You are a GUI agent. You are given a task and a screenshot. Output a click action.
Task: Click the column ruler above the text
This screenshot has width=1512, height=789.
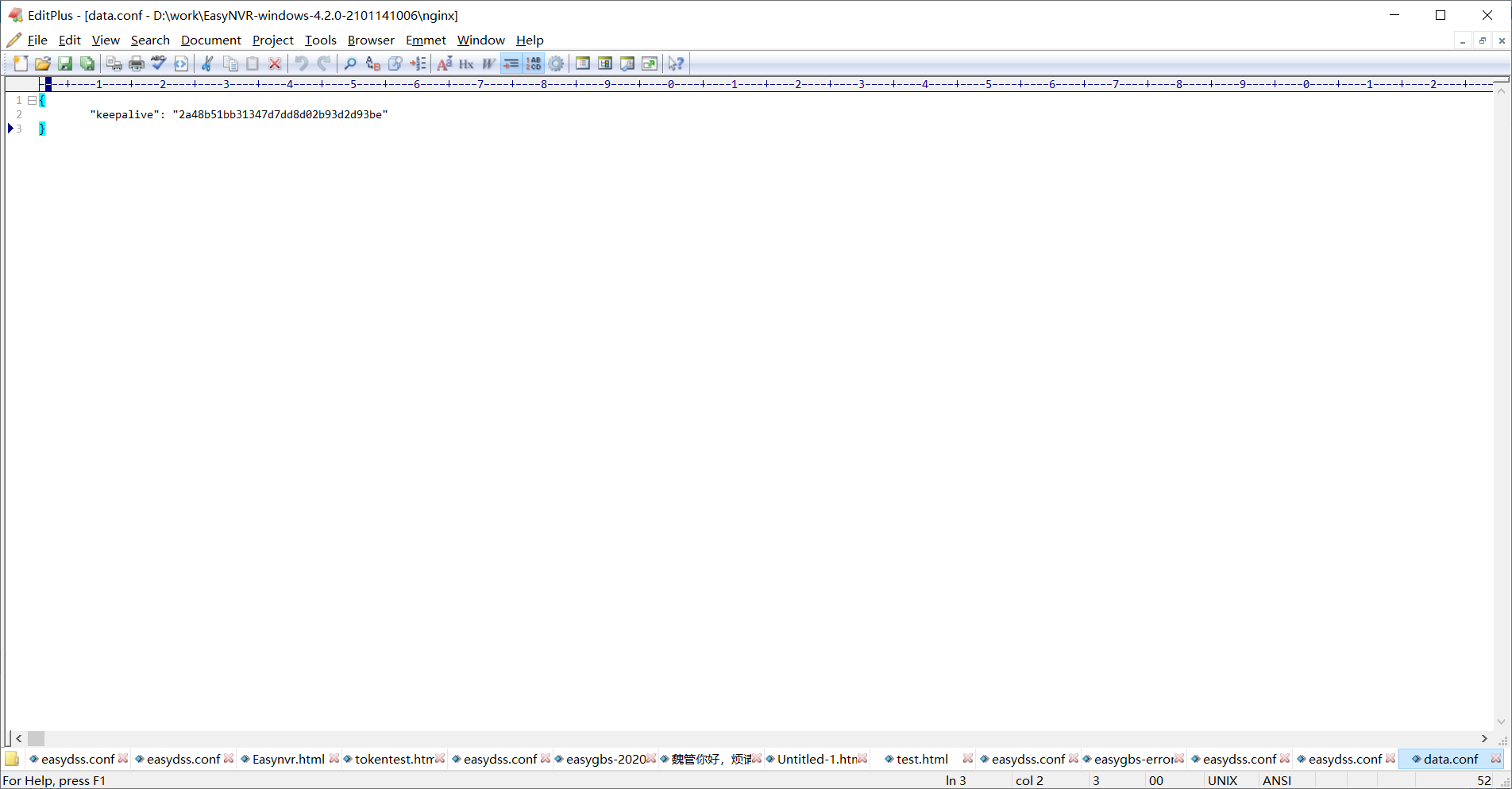(766, 83)
